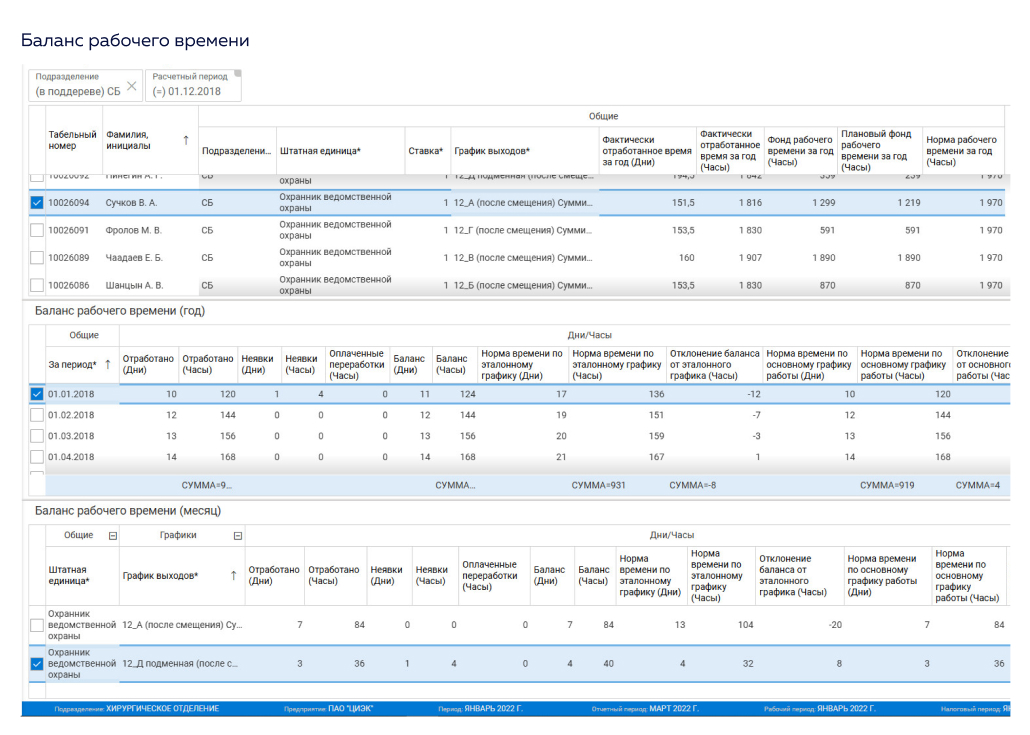Click schedule cell 12_В (после смещения)

coord(523,258)
